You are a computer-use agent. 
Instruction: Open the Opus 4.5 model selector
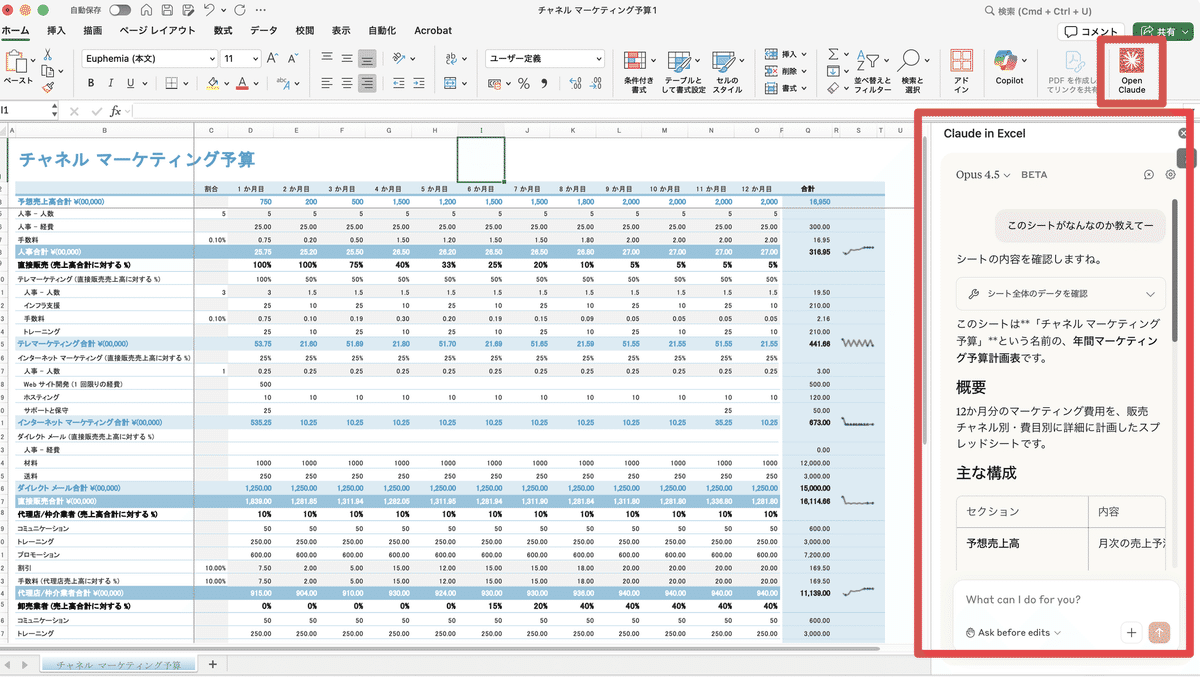click(x=983, y=175)
